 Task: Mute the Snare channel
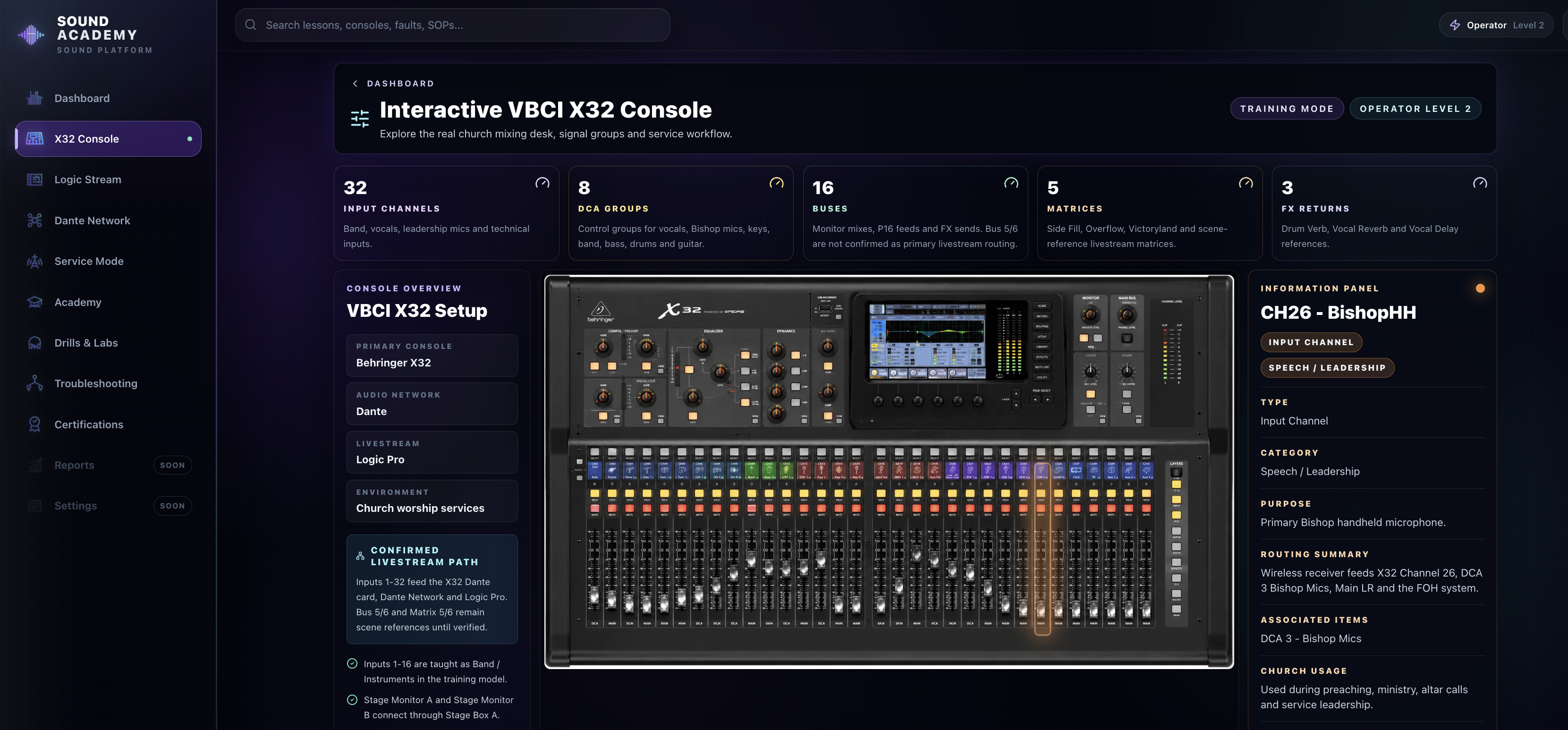612,509
